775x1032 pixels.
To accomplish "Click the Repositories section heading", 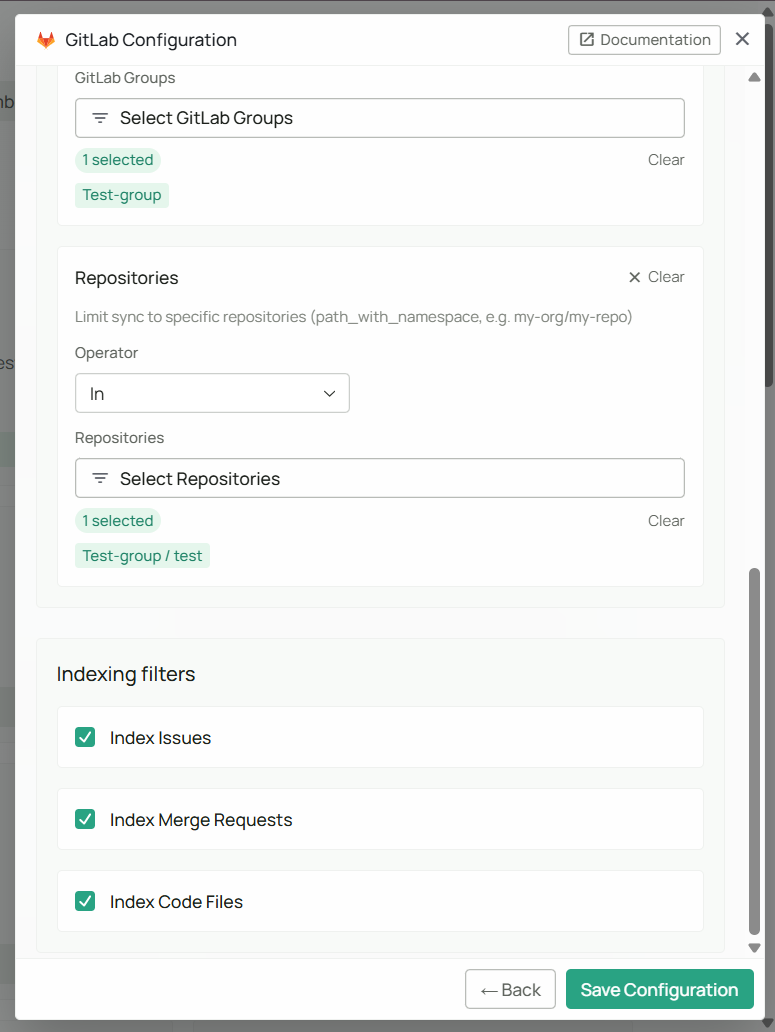I will coord(126,278).
